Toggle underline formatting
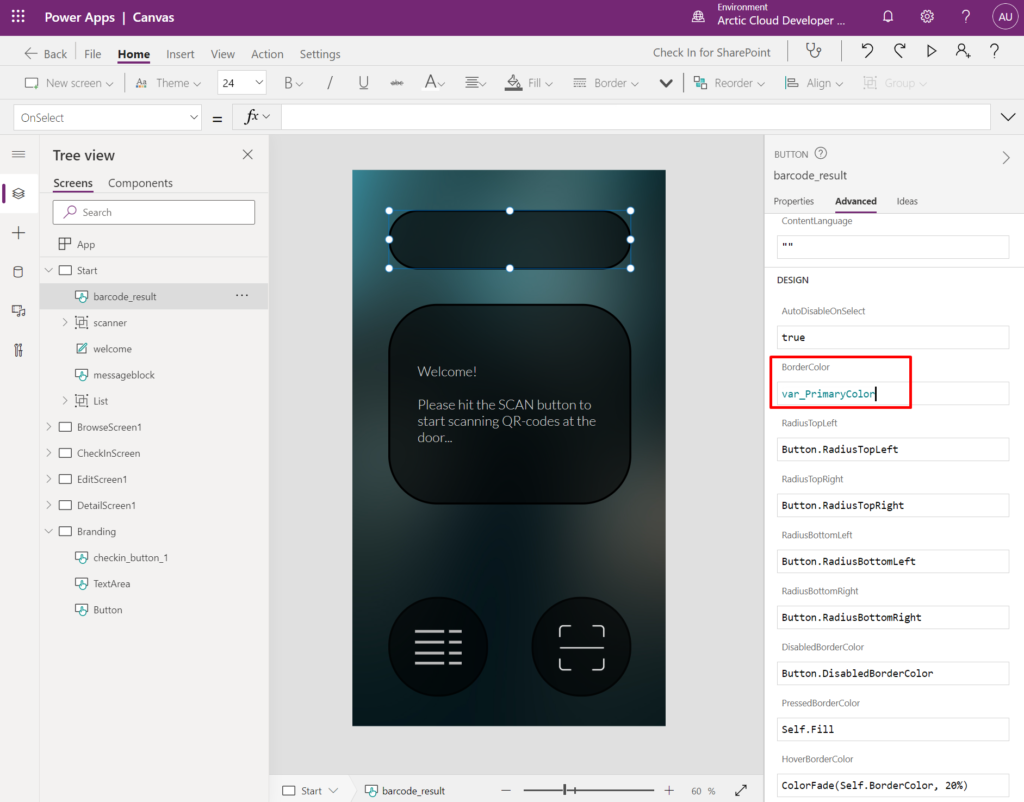The width and height of the screenshot is (1024, 802). (364, 83)
